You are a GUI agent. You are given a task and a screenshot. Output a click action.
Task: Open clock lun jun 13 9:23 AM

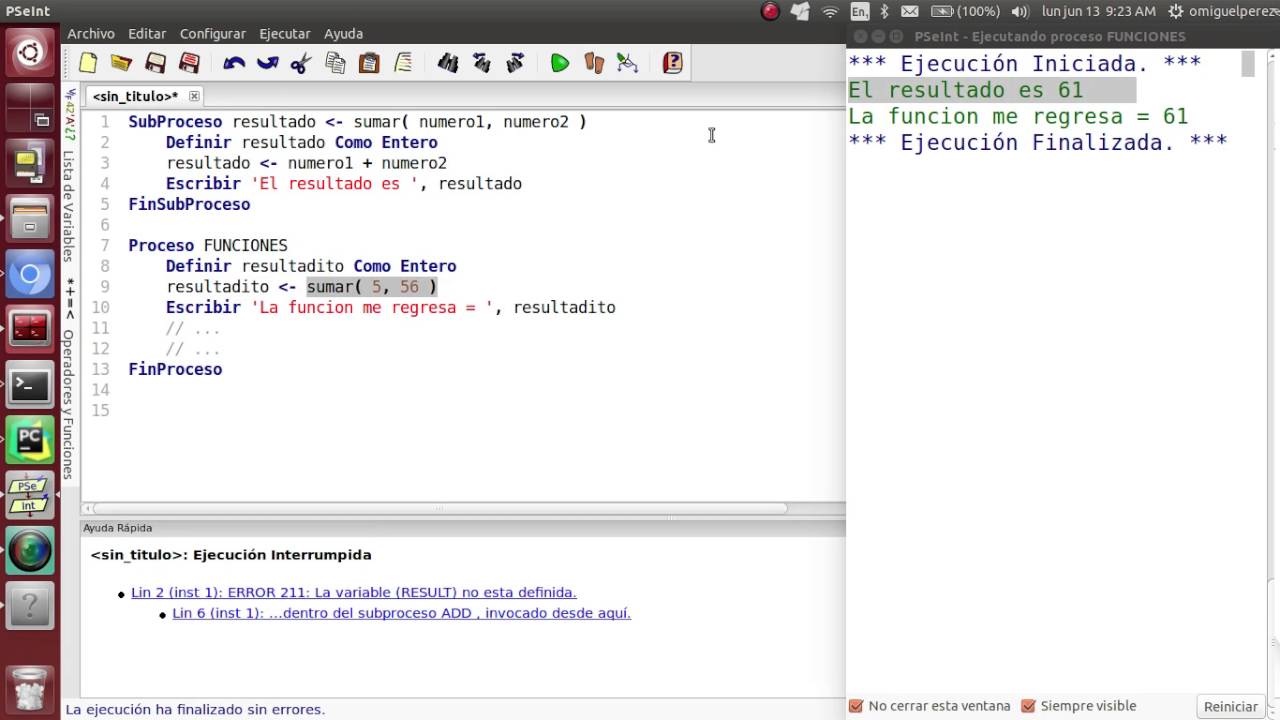[x=1098, y=11]
